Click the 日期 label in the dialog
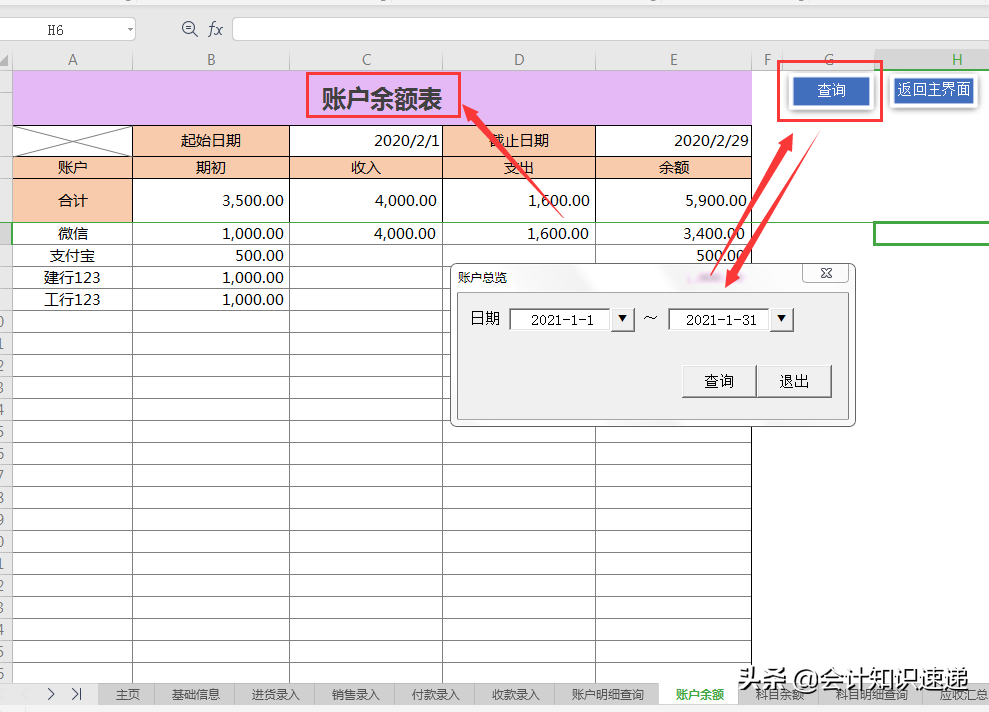Viewport: 989px width, 712px height. click(x=485, y=318)
